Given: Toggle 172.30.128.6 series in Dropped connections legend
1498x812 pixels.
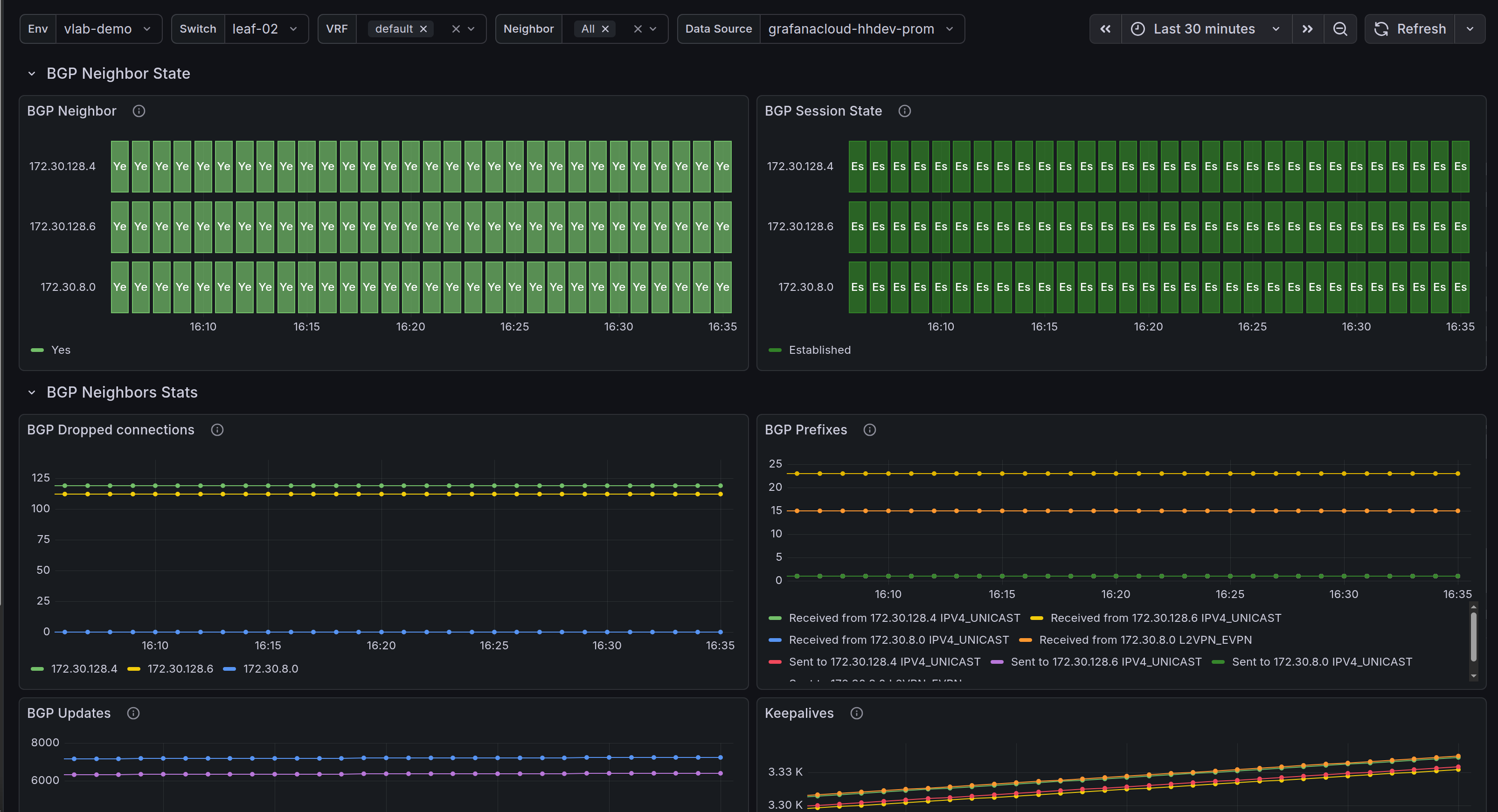Looking at the screenshot, I should point(180,668).
